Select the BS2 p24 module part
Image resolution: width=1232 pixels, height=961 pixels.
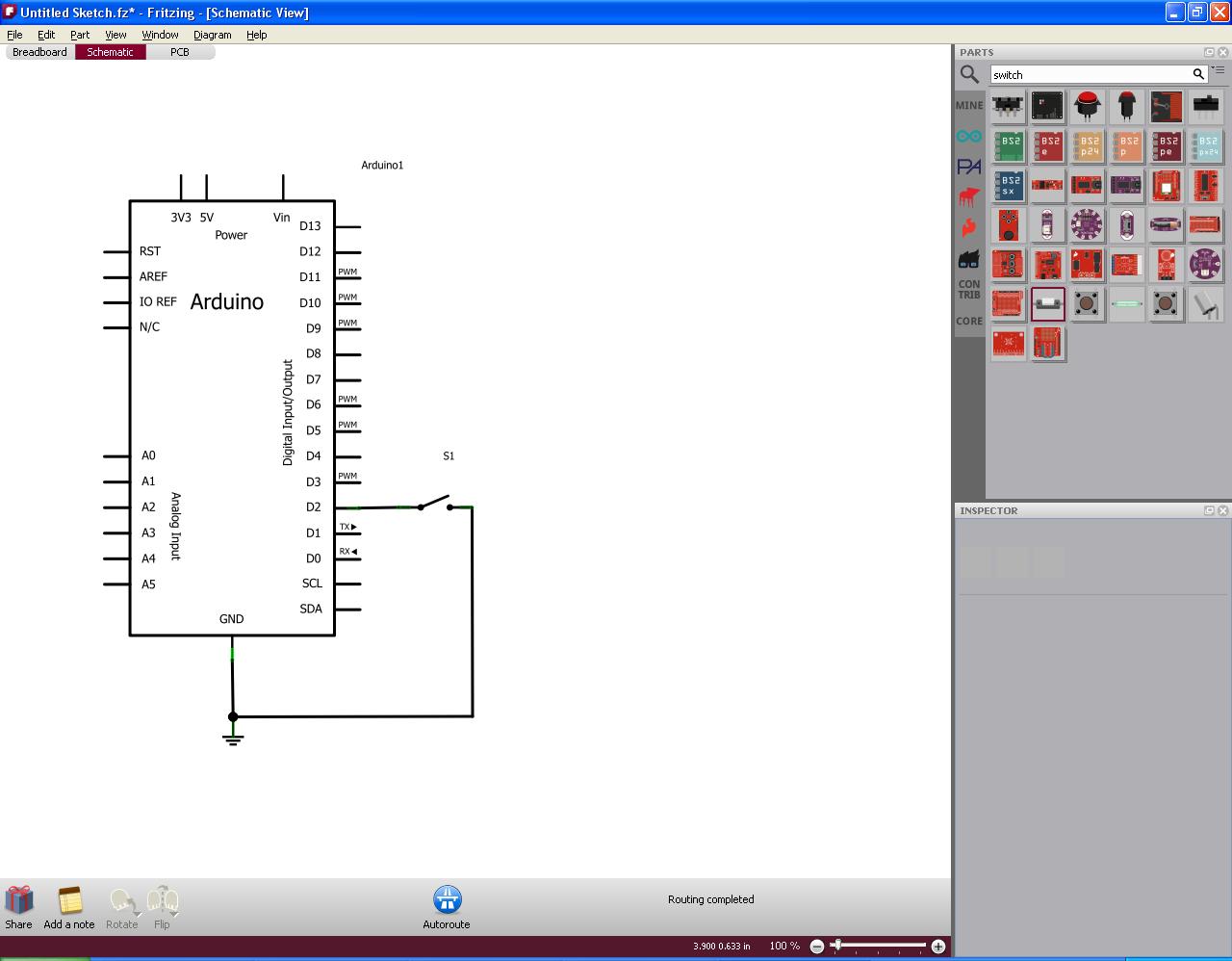(1088, 145)
